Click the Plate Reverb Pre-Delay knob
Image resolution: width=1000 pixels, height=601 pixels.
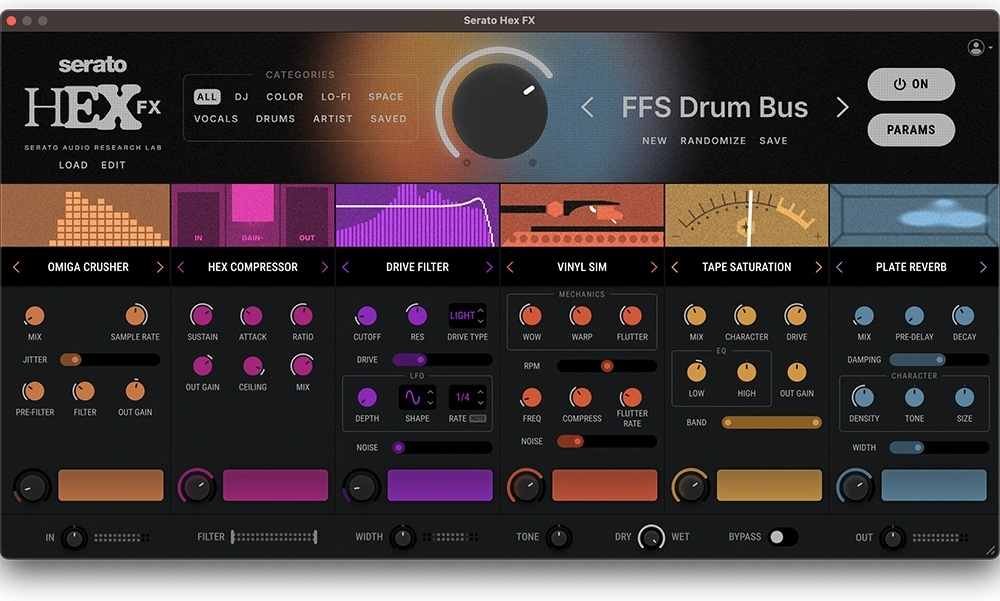point(914,315)
